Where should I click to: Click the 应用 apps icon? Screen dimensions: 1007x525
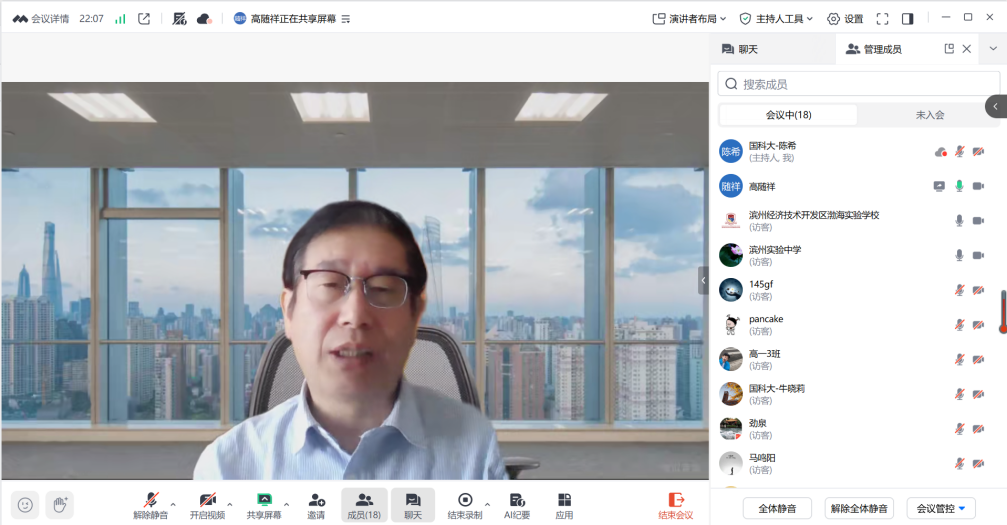click(x=564, y=500)
